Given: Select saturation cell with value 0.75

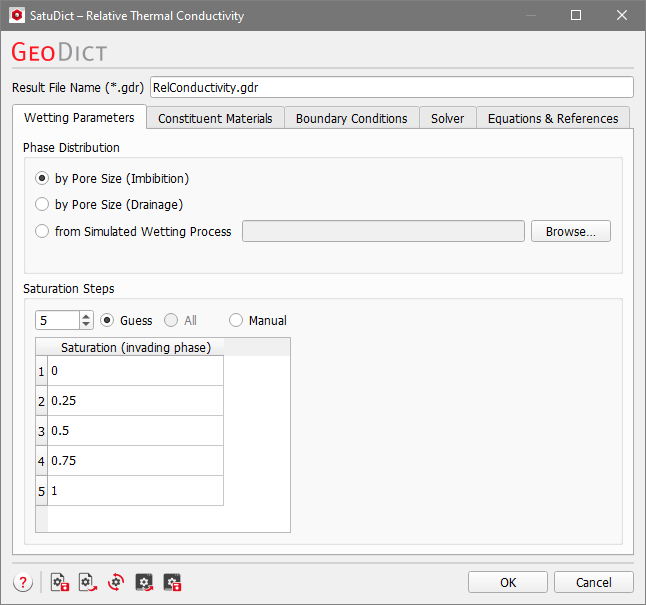Looking at the screenshot, I should pos(136,461).
